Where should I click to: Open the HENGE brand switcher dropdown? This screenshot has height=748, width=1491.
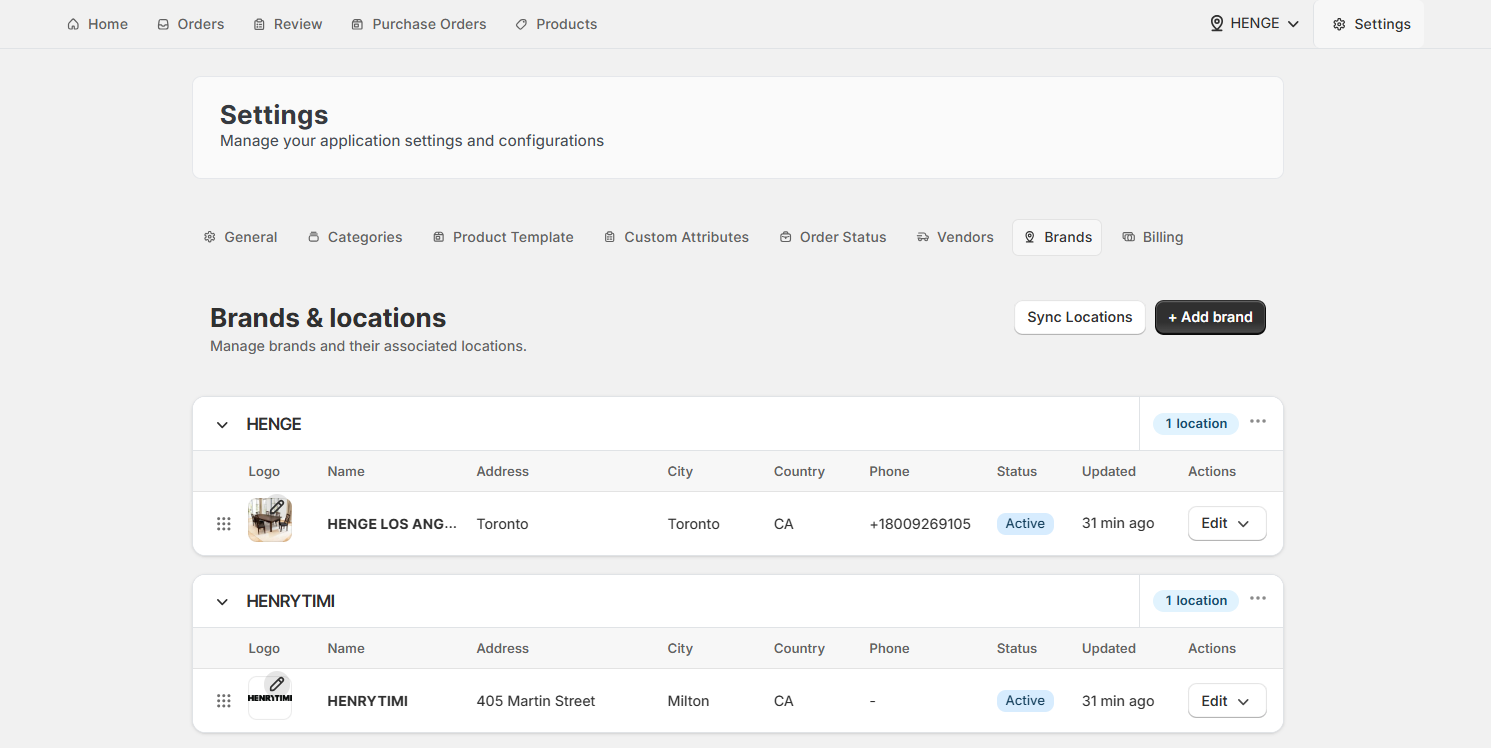1254,23
